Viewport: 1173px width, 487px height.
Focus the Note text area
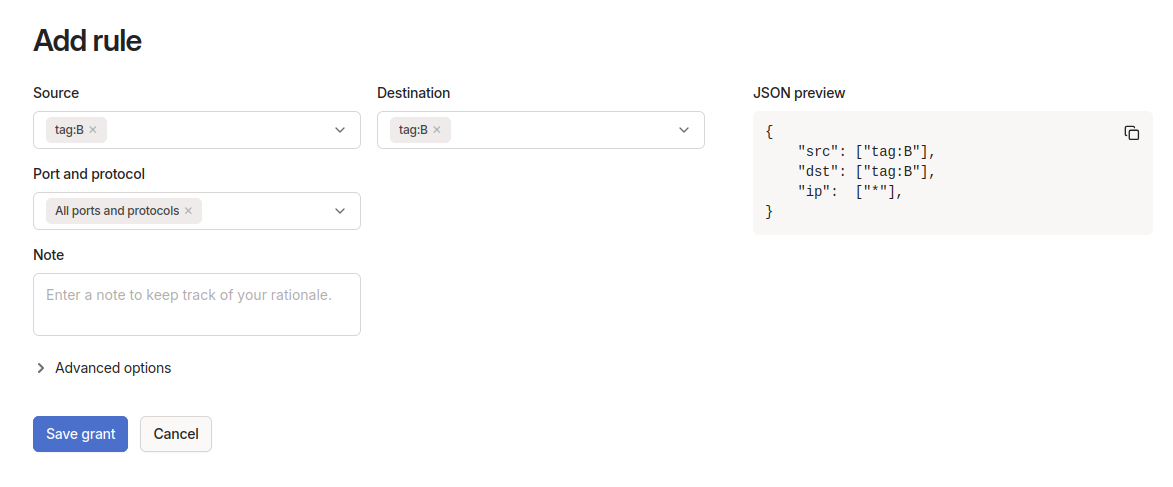(x=196, y=304)
